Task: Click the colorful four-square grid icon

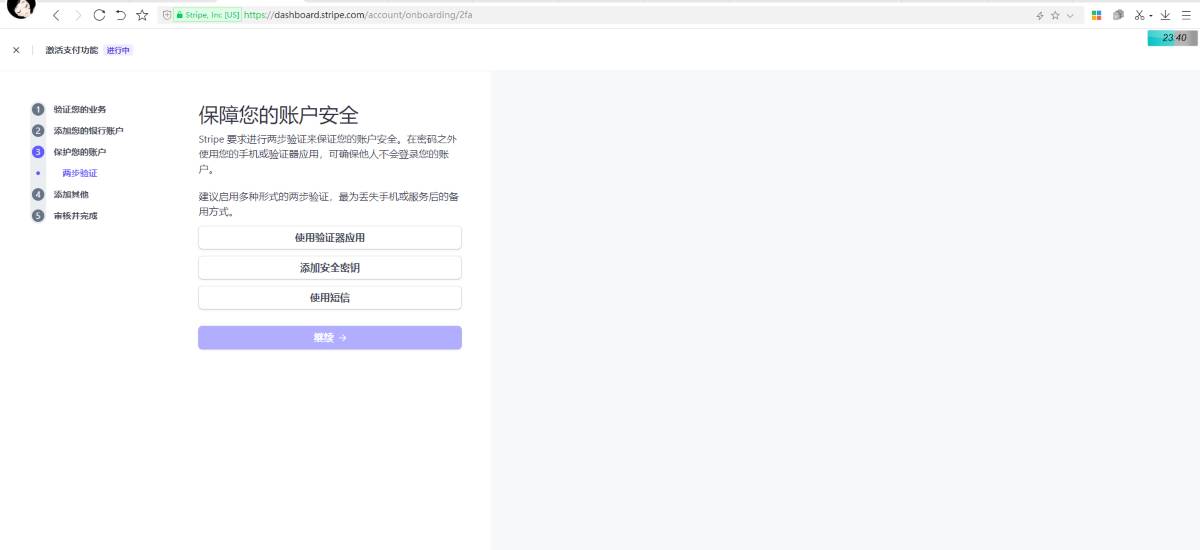Action: tap(1096, 15)
